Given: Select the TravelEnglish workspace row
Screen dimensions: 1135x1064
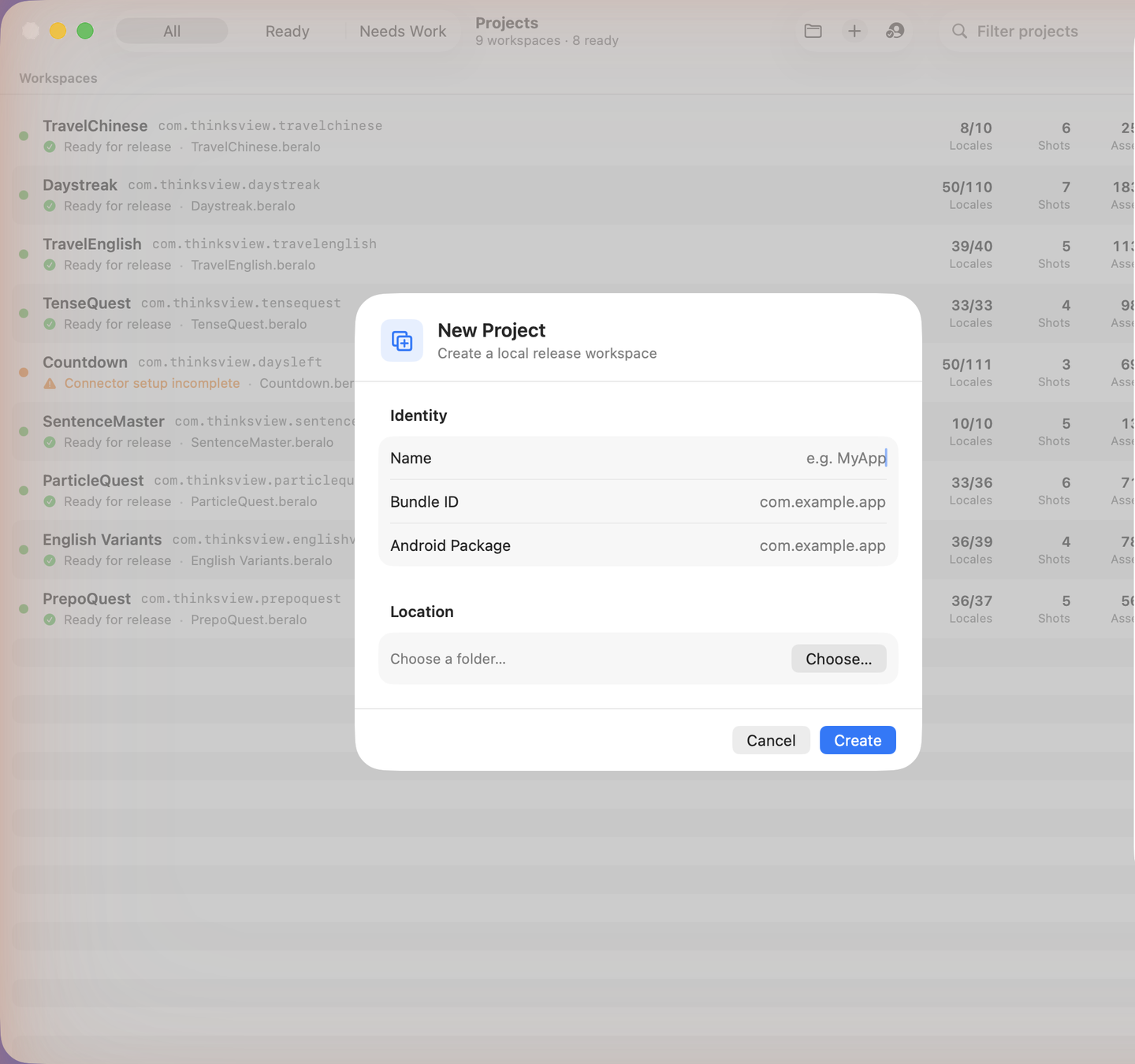Looking at the screenshot, I should pyautogui.click(x=573, y=254).
